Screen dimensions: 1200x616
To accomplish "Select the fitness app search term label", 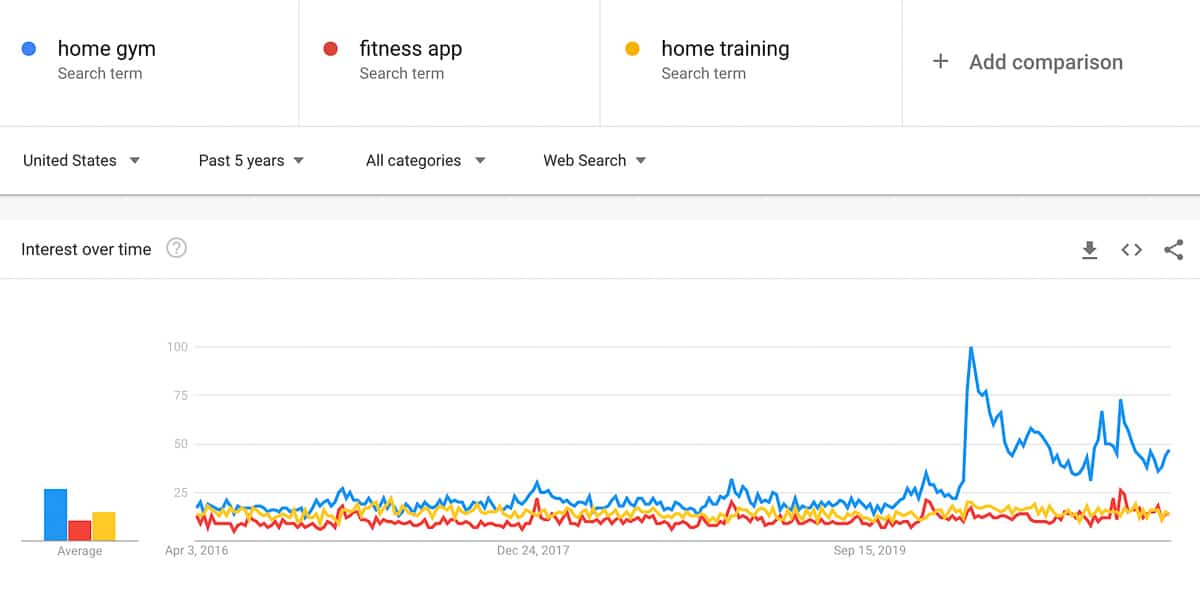I will click(x=411, y=48).
